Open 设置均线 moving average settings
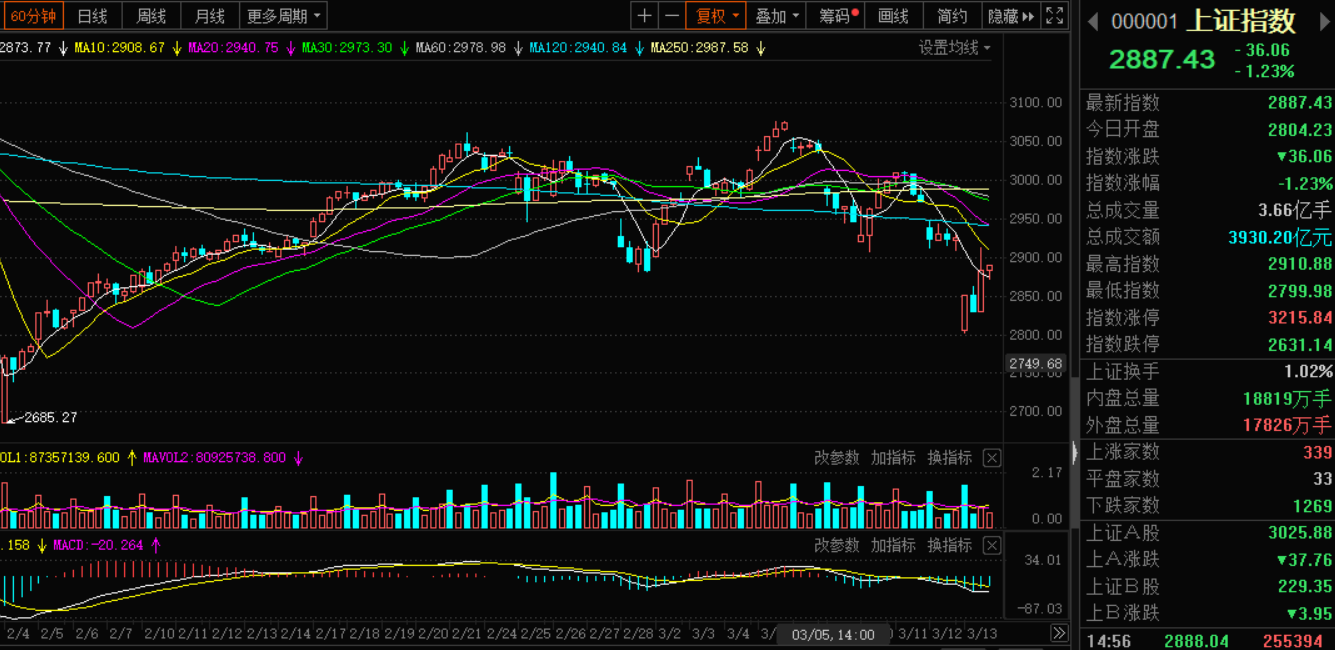 point(955,48)
